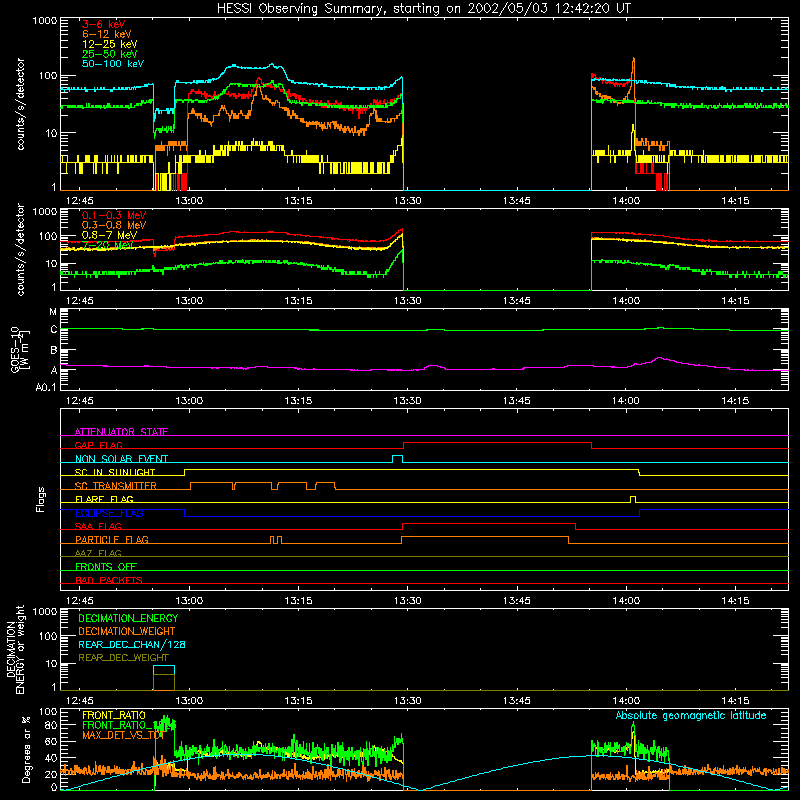Click the REAR_DEC_WEIGHT legend label
Viewport: 800px width, 800px height.
[123, 658]
